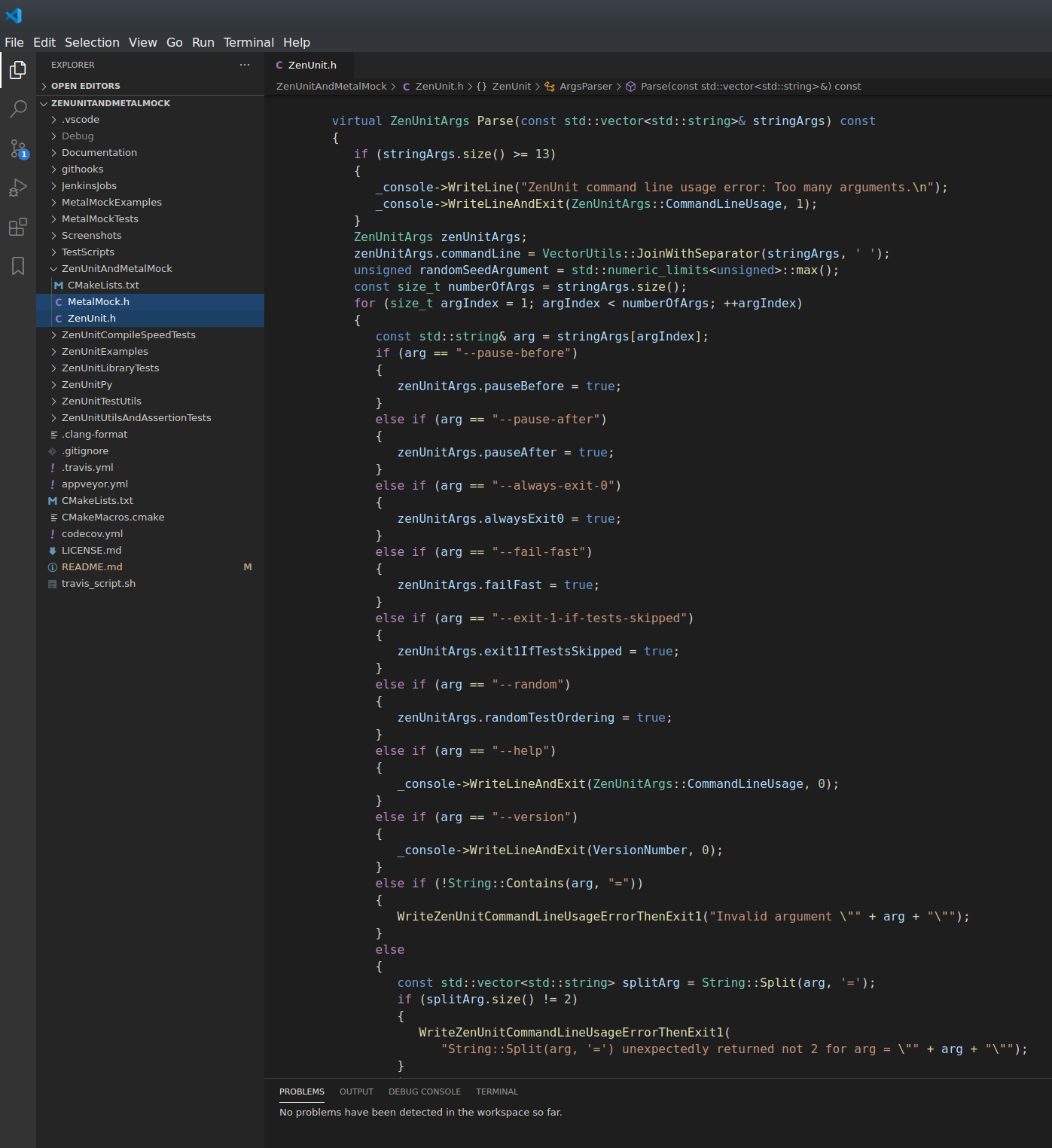1052x1148 pixels.
Task: Select the ZenUnitUtilsAndAssertionTests folder
Action: click(151, 418)
